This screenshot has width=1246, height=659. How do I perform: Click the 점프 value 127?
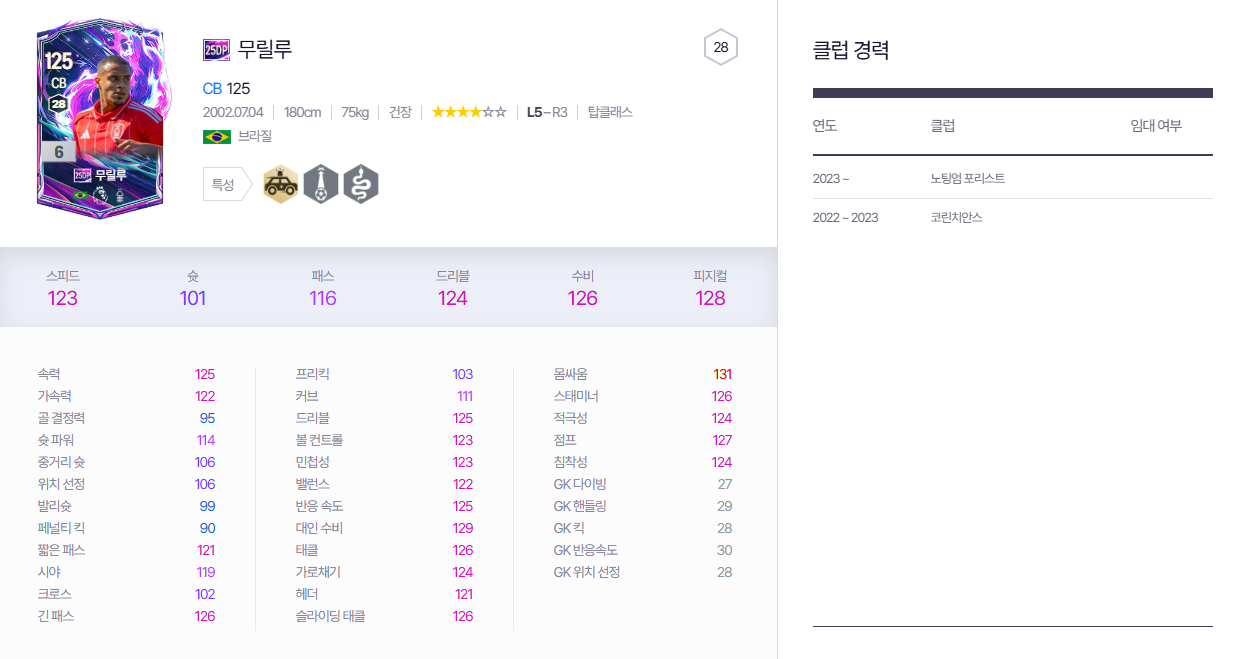pos(722,440)
